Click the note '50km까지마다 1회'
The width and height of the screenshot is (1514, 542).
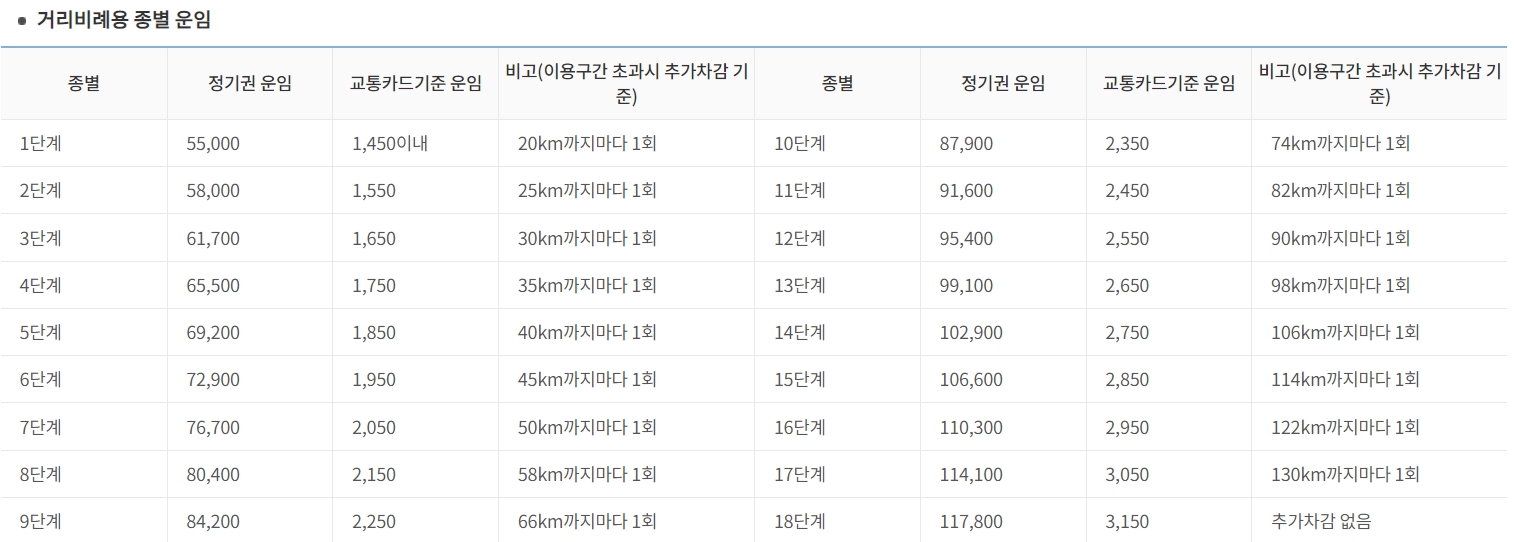(587, 427)
